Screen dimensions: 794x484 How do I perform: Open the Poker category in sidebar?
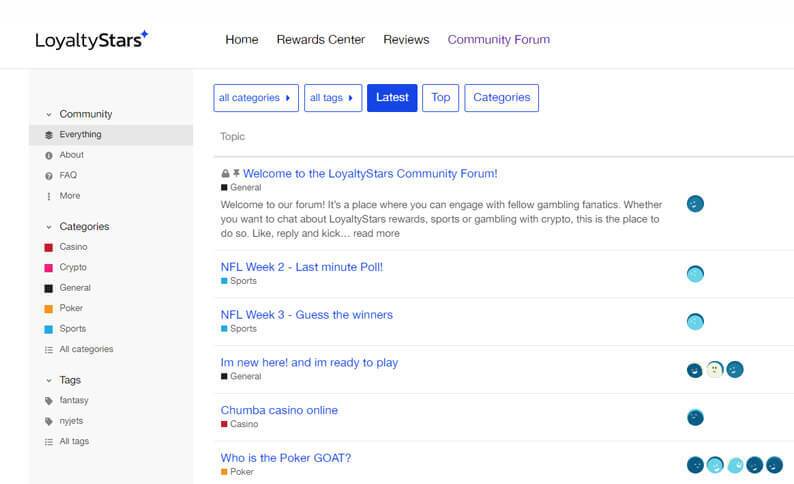71,308
